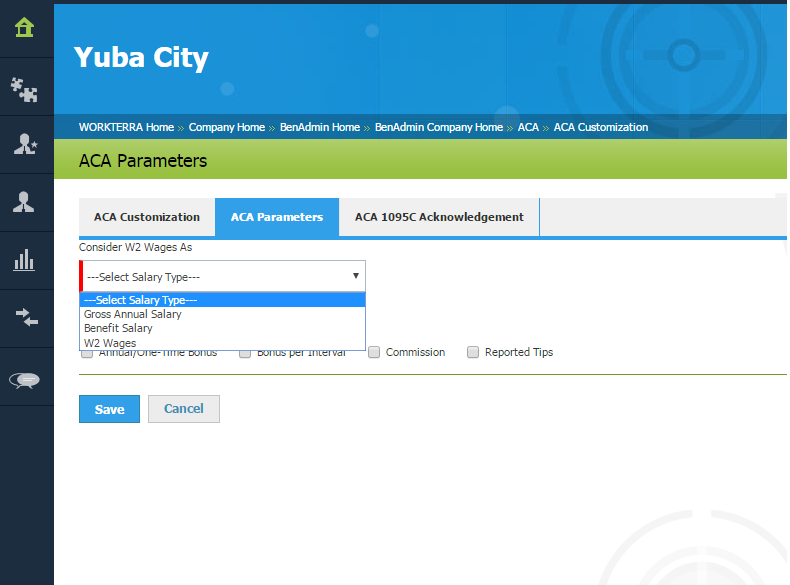Go to BenAdmin Company Home breadcrumb
Image resolution: width=790 pixels, height=585 pixels.
439,127
